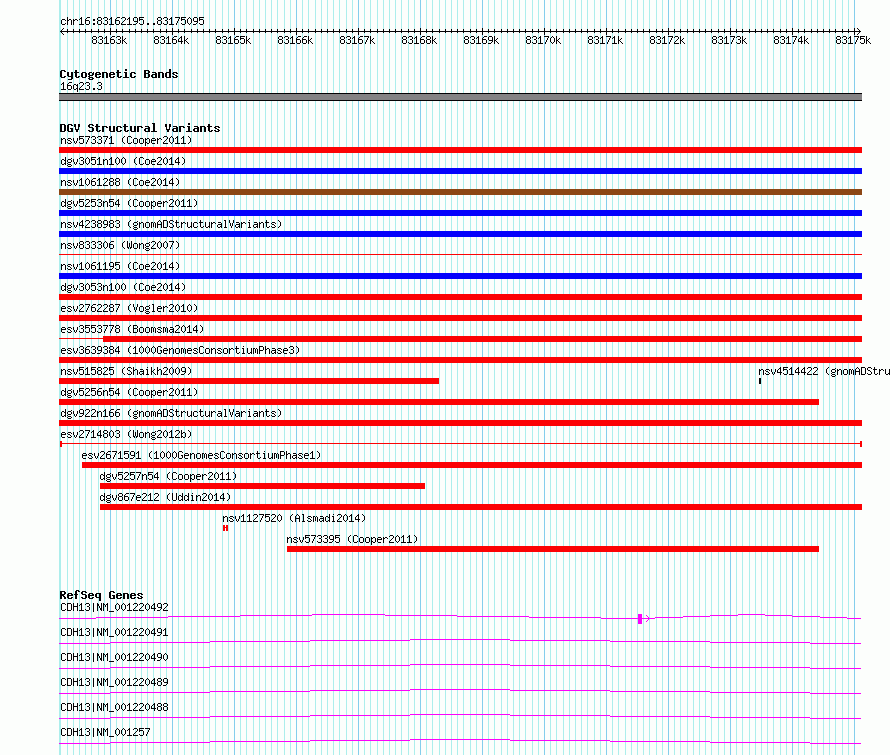890x755 pixels.
Task: Click the 83163k ruler tick label
Action: coord(109,40)
